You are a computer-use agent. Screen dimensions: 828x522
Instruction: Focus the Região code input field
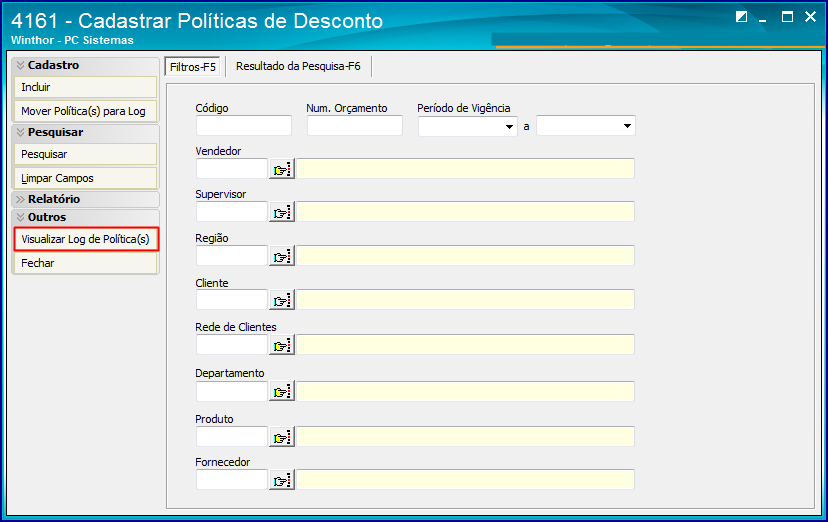point(232,256)
